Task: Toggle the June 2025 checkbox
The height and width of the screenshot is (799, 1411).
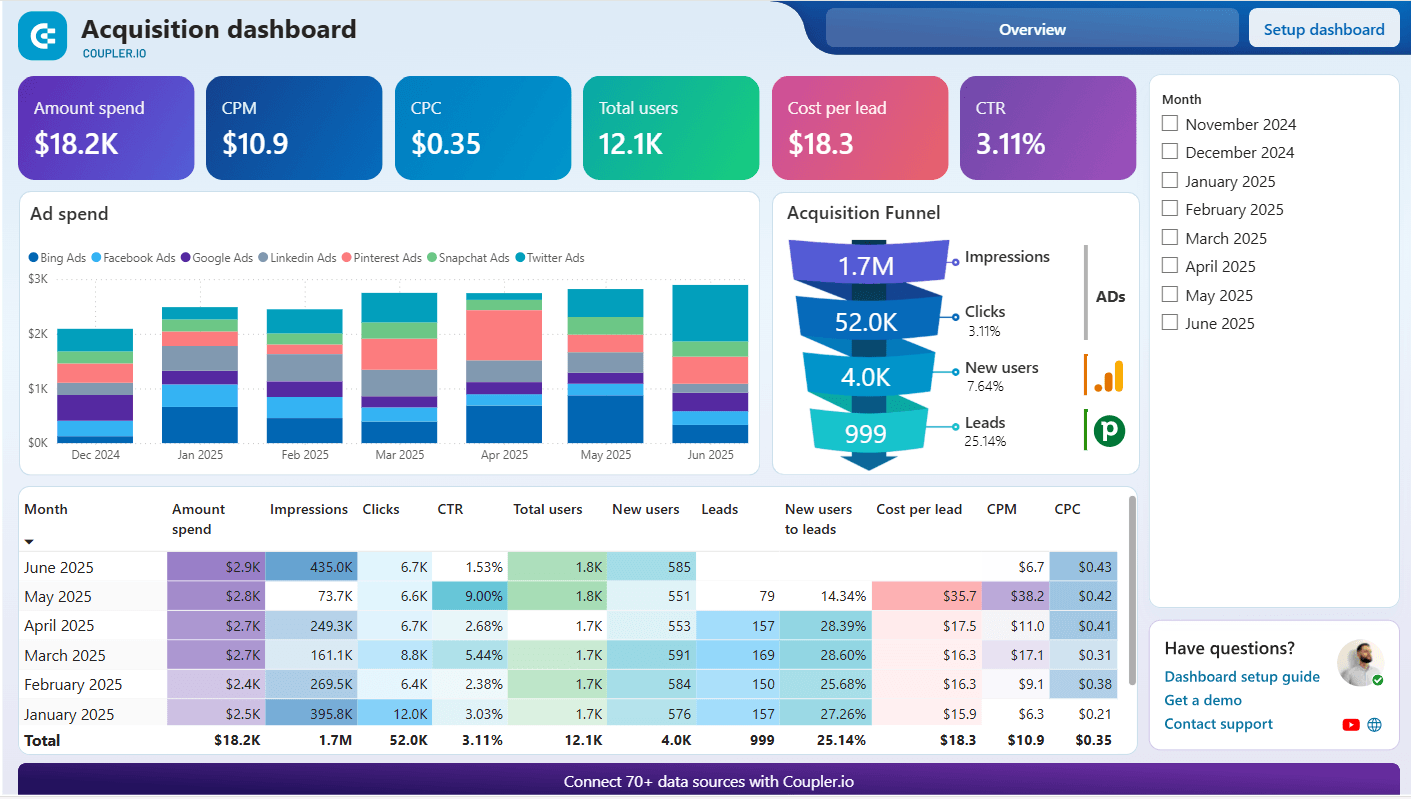Action: tap(1169, 323)
